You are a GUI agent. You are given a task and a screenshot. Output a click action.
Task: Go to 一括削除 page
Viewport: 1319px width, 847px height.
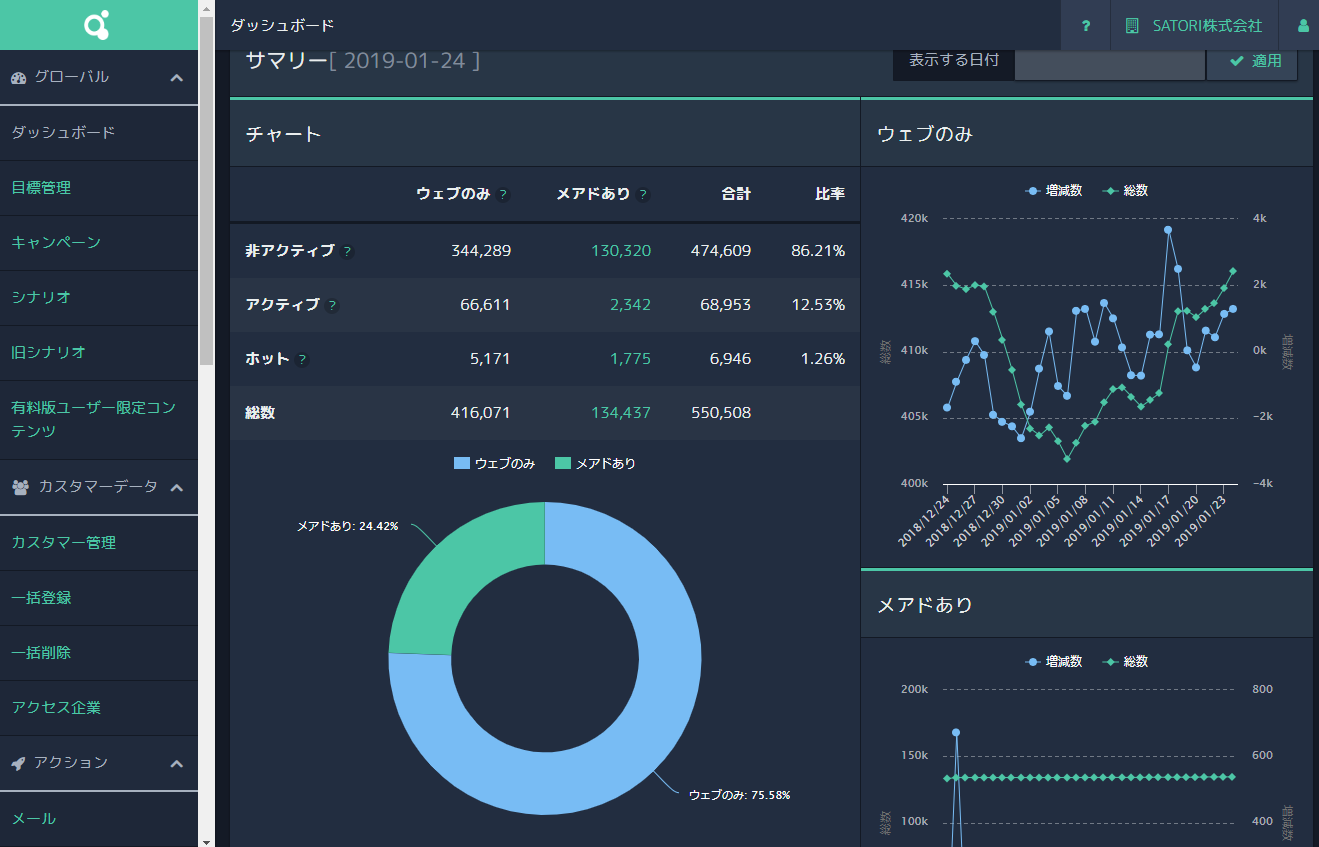pyautogui.click(x=99, y=652)
